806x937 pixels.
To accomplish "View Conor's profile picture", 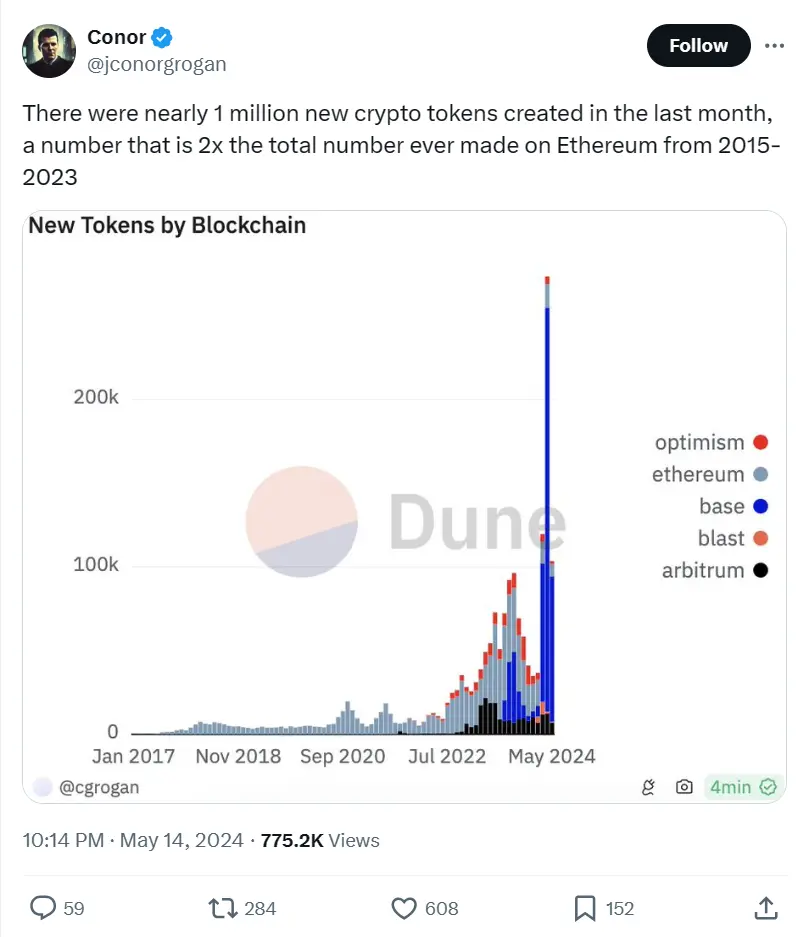I will pyautogui.click(x=48, y=49).
